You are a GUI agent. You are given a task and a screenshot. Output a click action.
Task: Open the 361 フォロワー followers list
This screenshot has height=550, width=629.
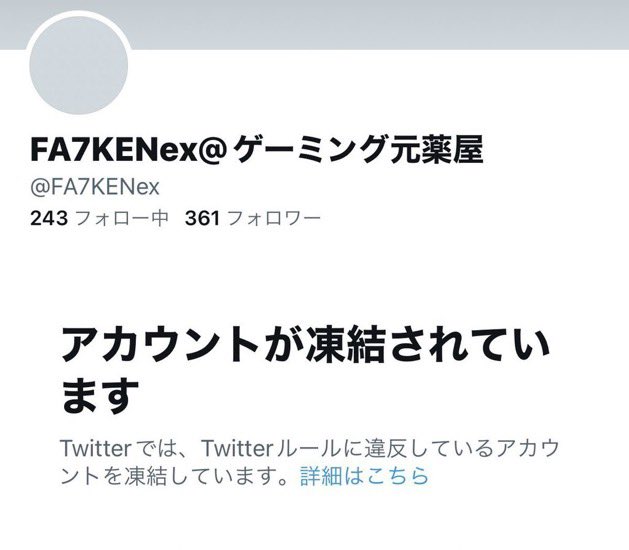[x=253, y=218]
